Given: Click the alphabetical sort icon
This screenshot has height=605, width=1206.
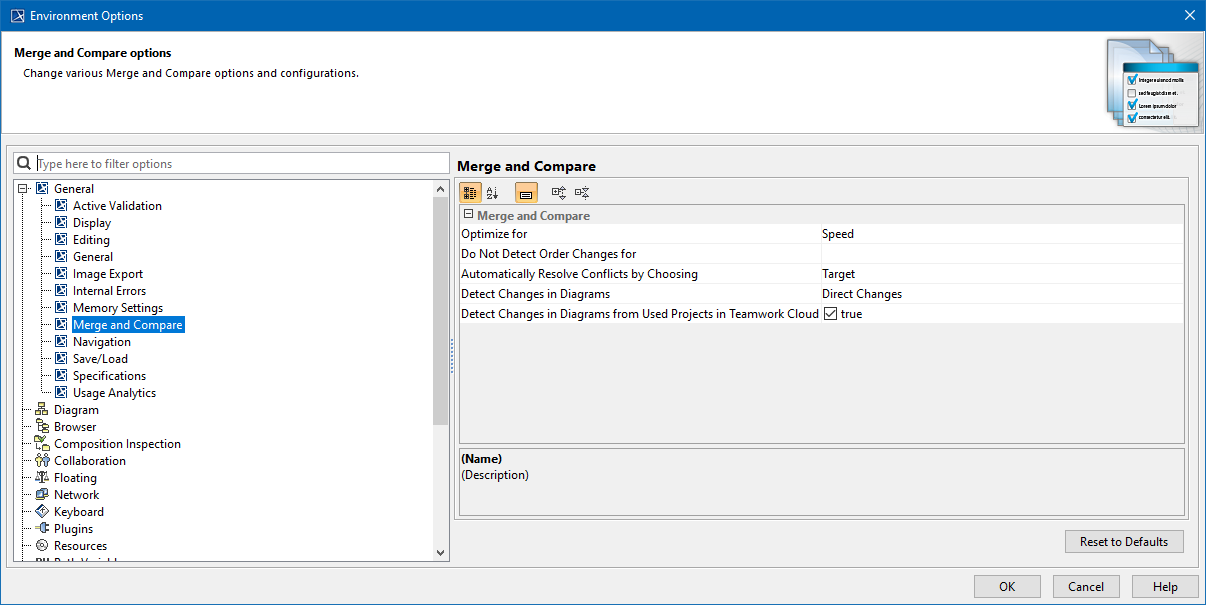Looking at the screenshot, I should (x=493, y=193).
